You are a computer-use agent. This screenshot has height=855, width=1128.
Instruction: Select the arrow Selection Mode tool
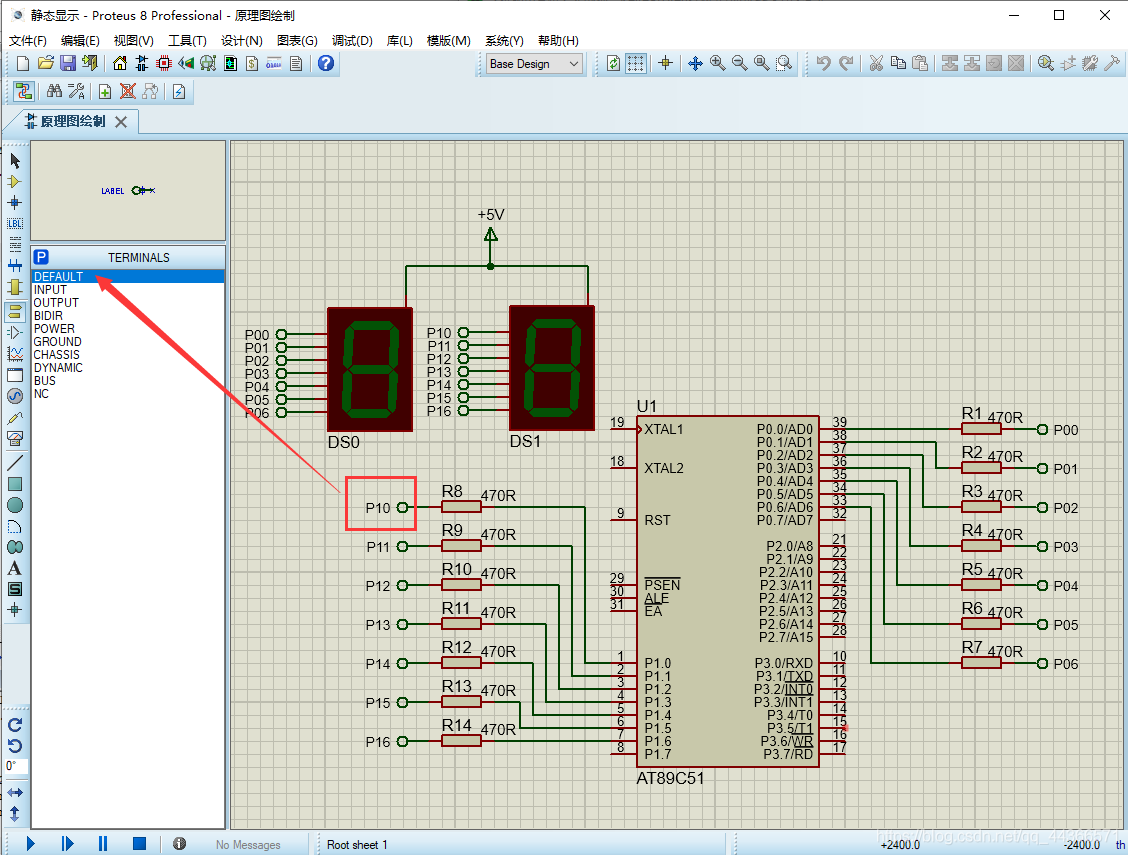(x=14, y=161)
